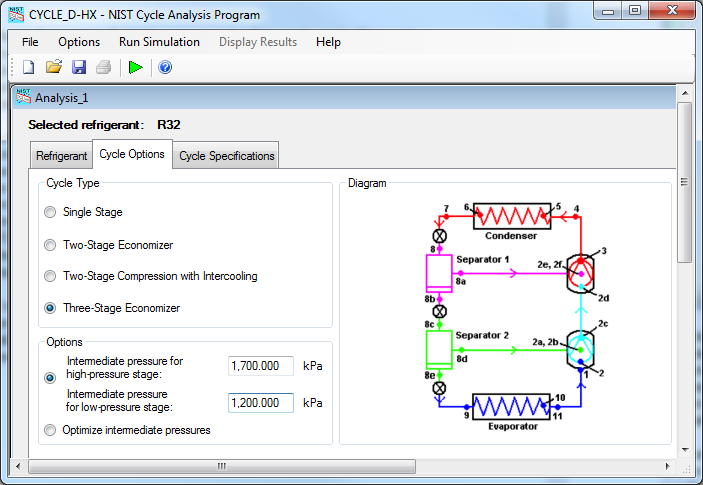The height and width of the screenshot is (485, 703).
Task: Click the Separator 1 box in diagram
Action: pos(438,273)
